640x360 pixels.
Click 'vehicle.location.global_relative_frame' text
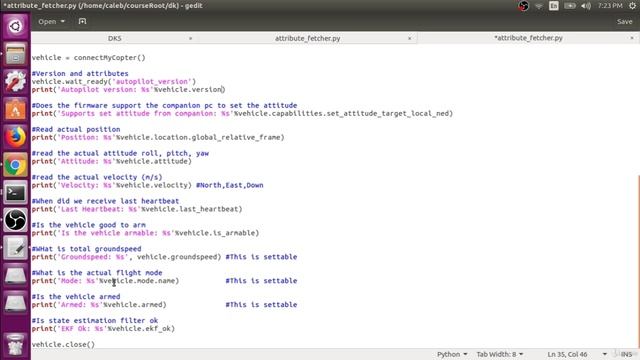click(x=200, y=138)
